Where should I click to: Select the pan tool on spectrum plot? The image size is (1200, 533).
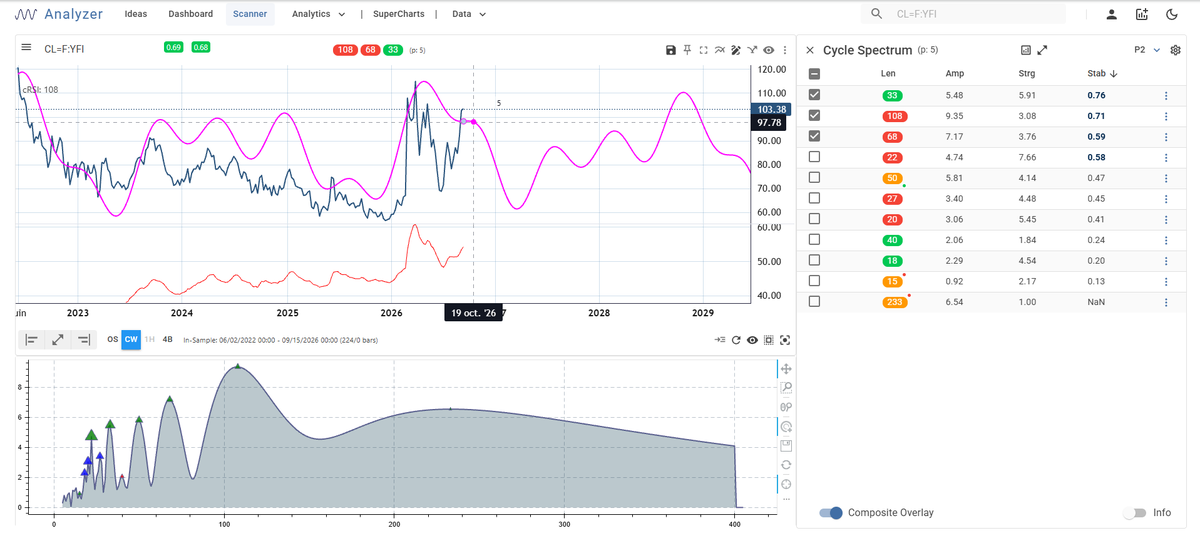[786, 369]
